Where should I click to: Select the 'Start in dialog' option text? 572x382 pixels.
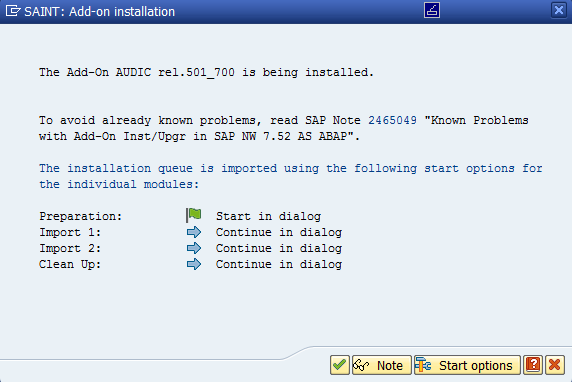pos(268,216)
